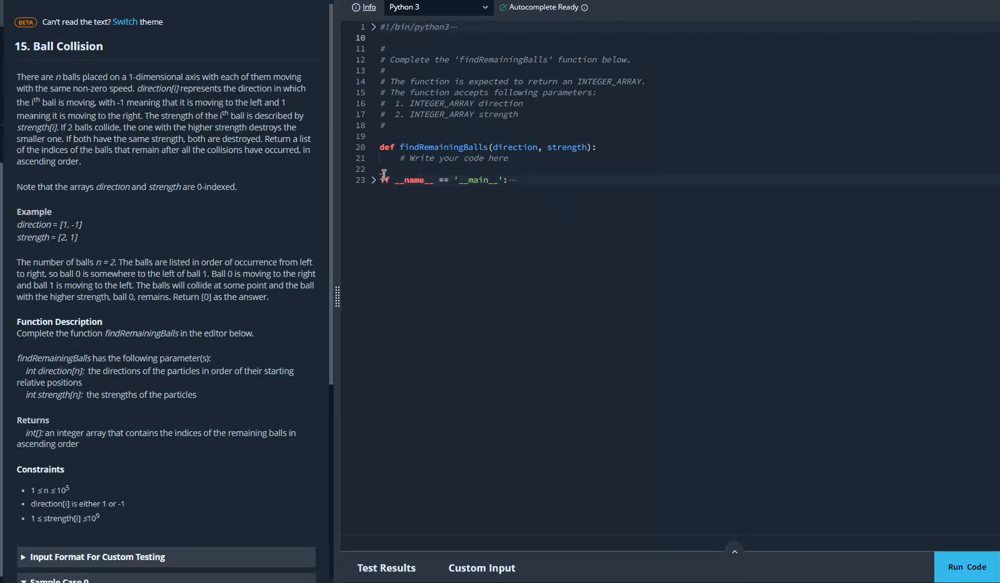Expand the bottom panel with up chevron

pyautogui.click(x=734, y=551)
